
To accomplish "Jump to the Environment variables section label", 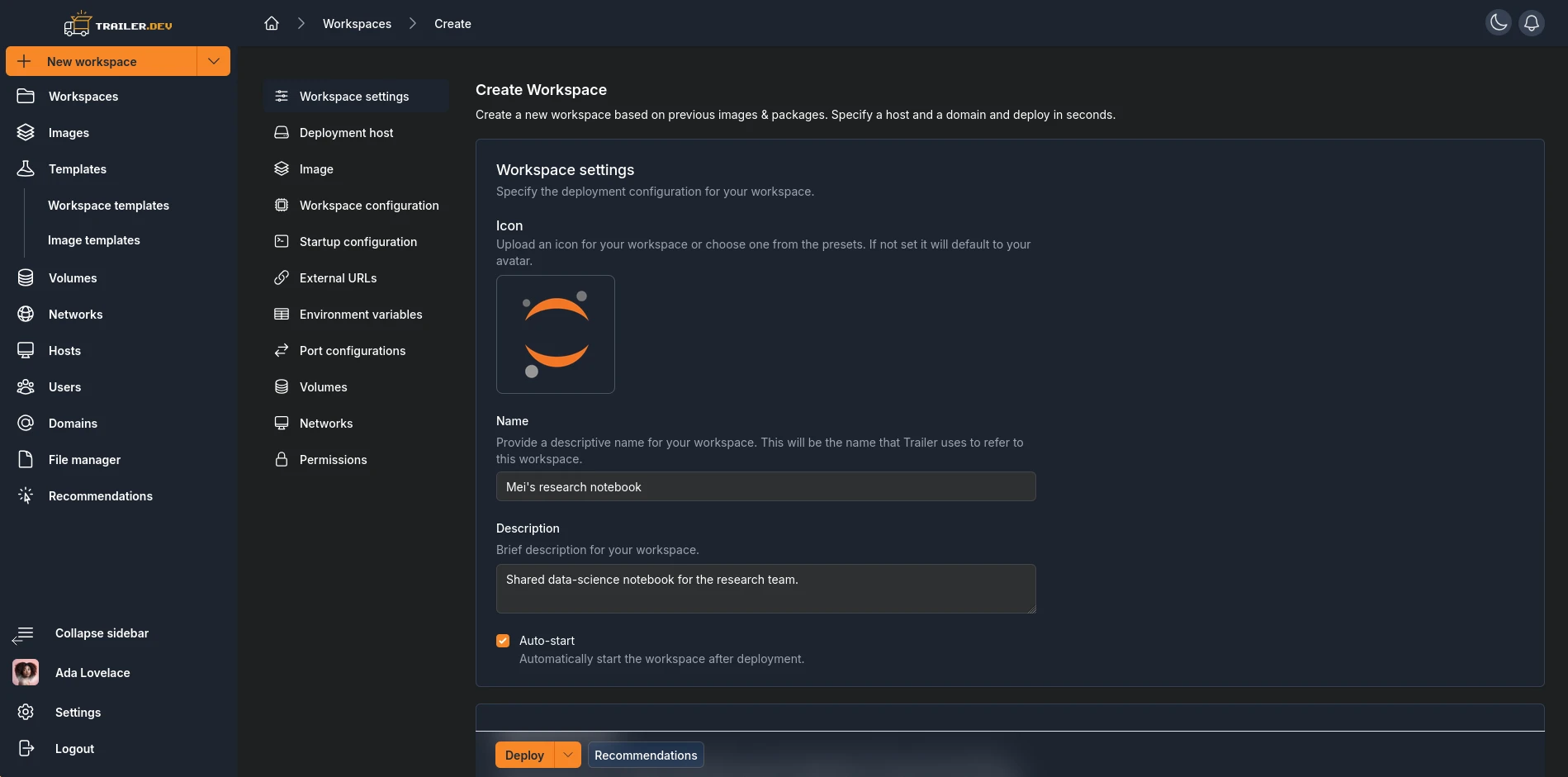I will coord(361,314).
